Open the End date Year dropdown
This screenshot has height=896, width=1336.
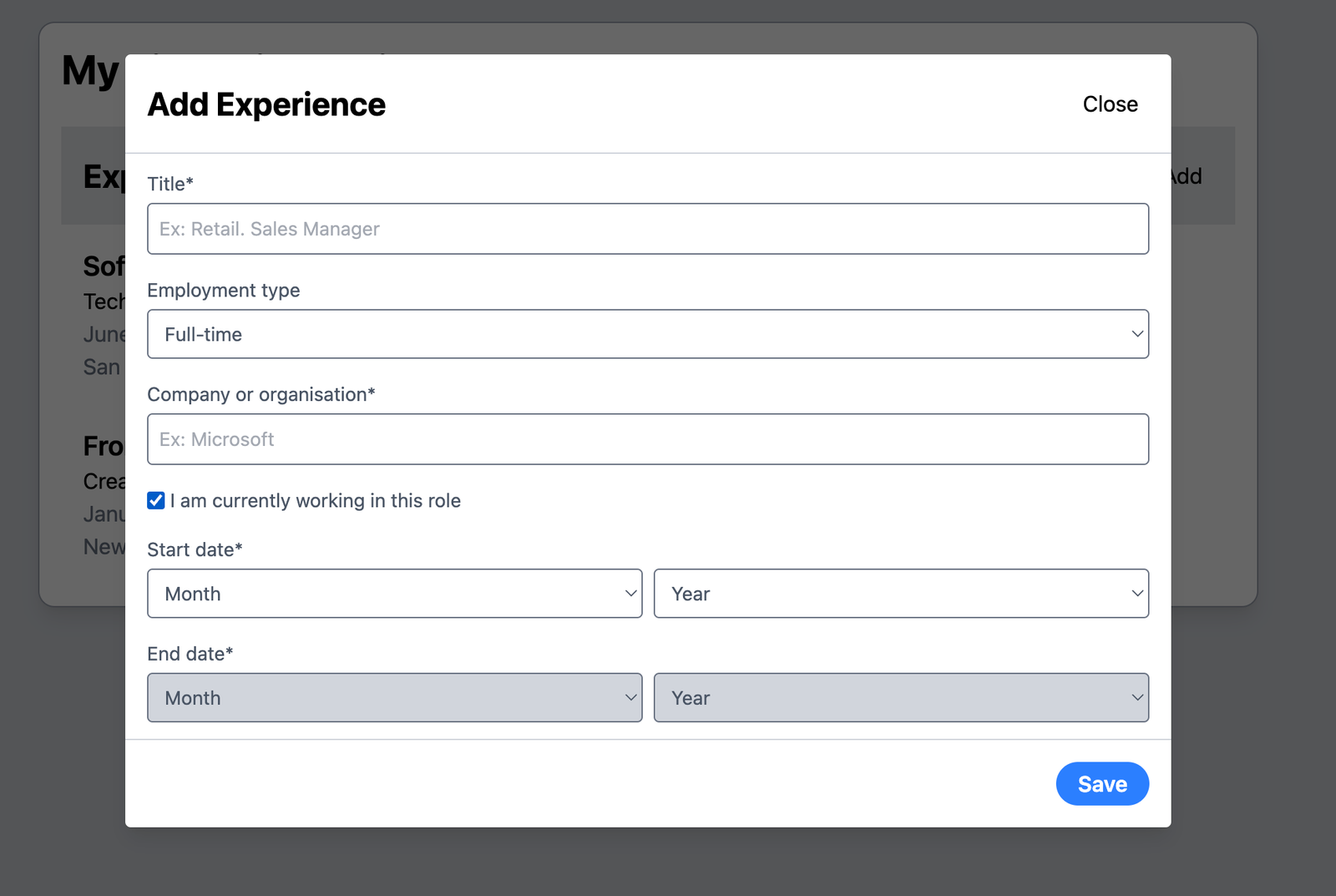point(901,697)
